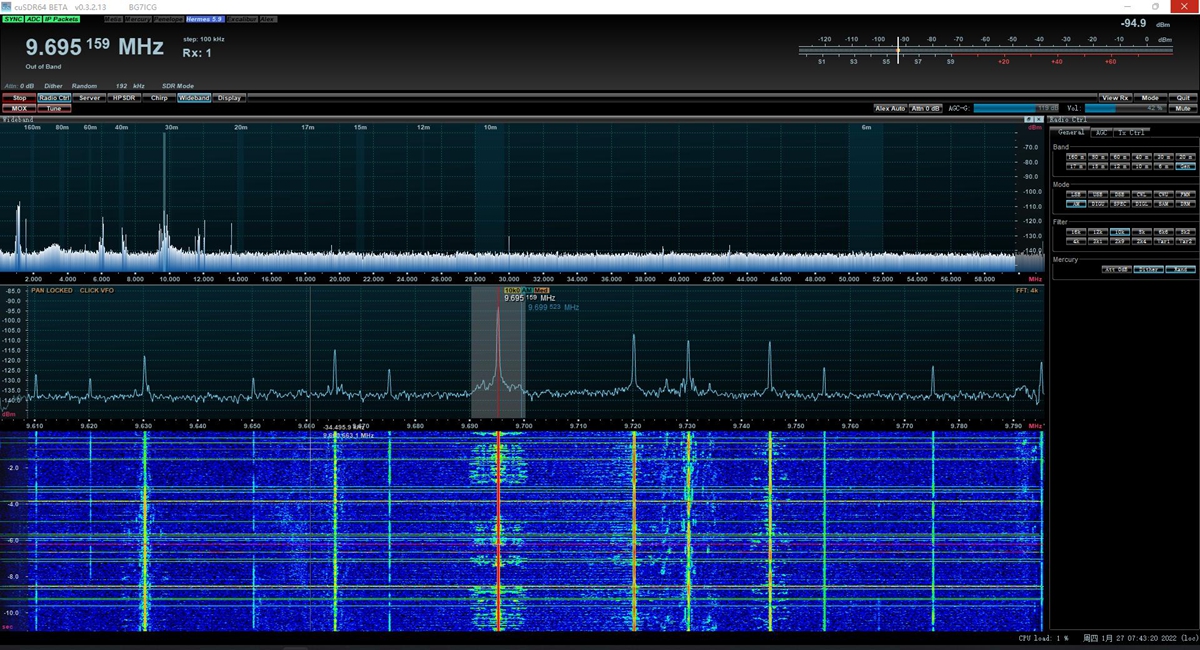Image resolution: width=1200 pixels, height=650 pixels.
Task: Toggle the Wideband display button
Action: tap(194, 98)
